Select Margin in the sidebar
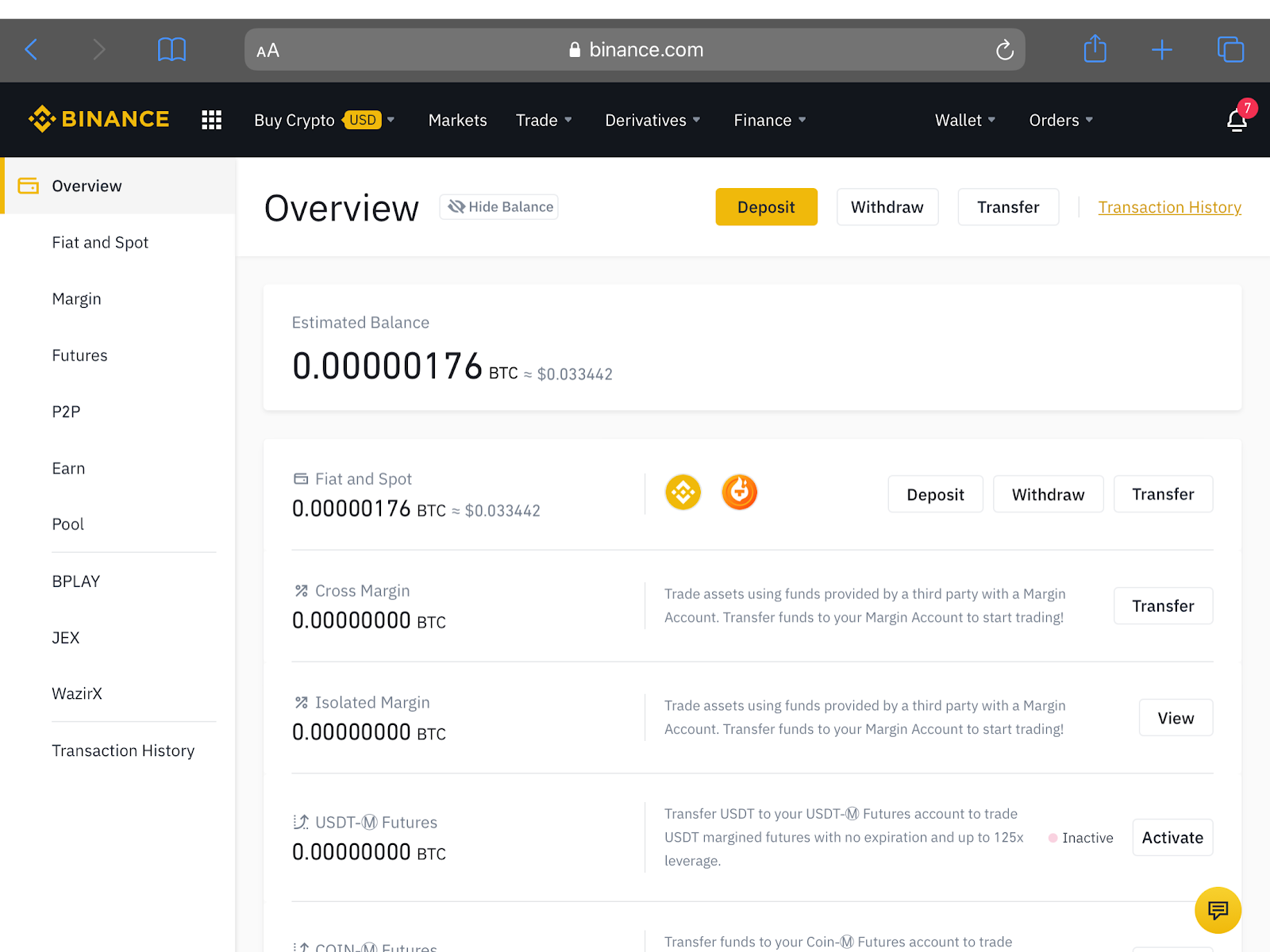This screenshot has width=1270, height=952. [76, 299]
